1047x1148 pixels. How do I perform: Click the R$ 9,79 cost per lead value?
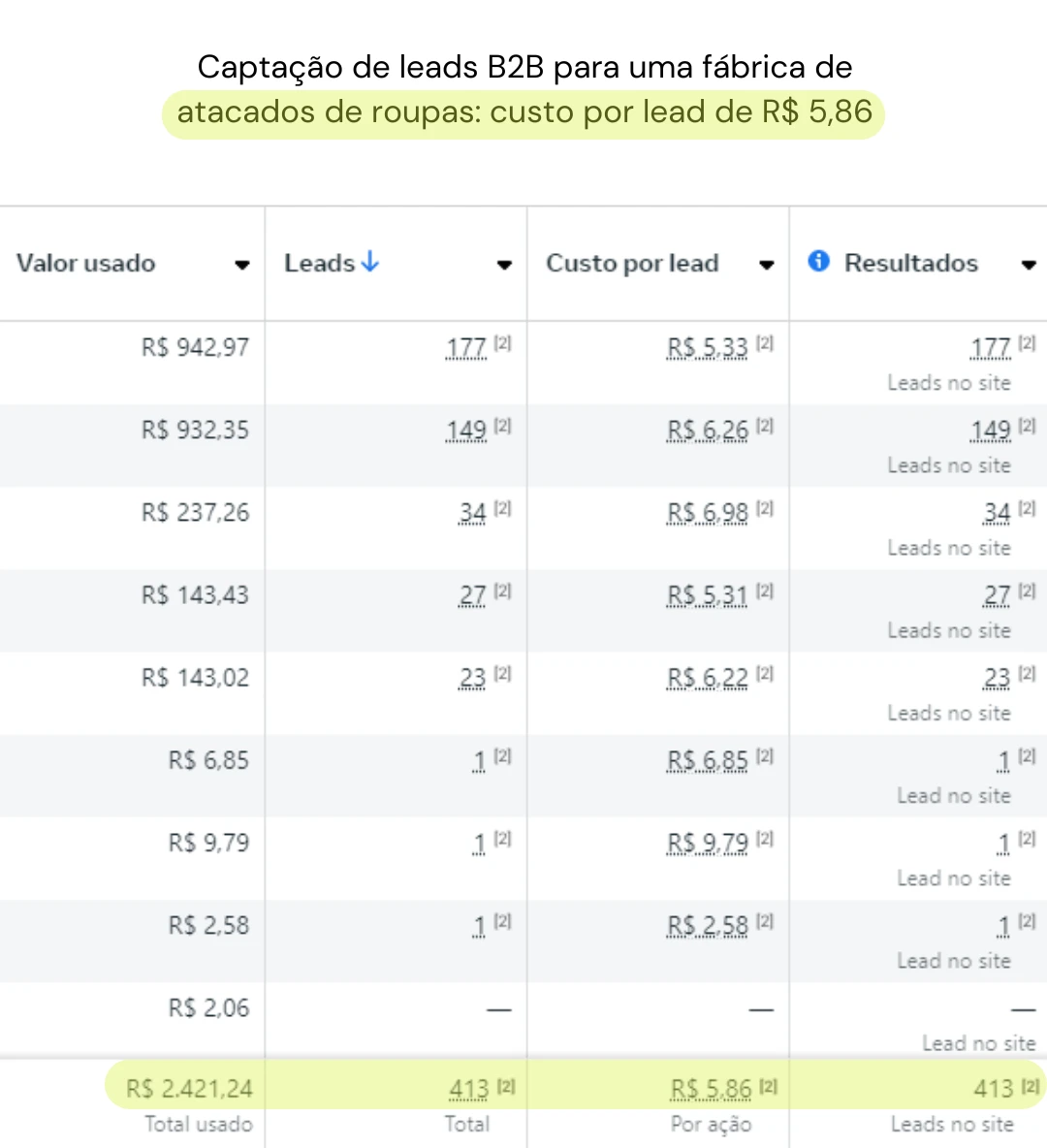click(x=708, y=844)
